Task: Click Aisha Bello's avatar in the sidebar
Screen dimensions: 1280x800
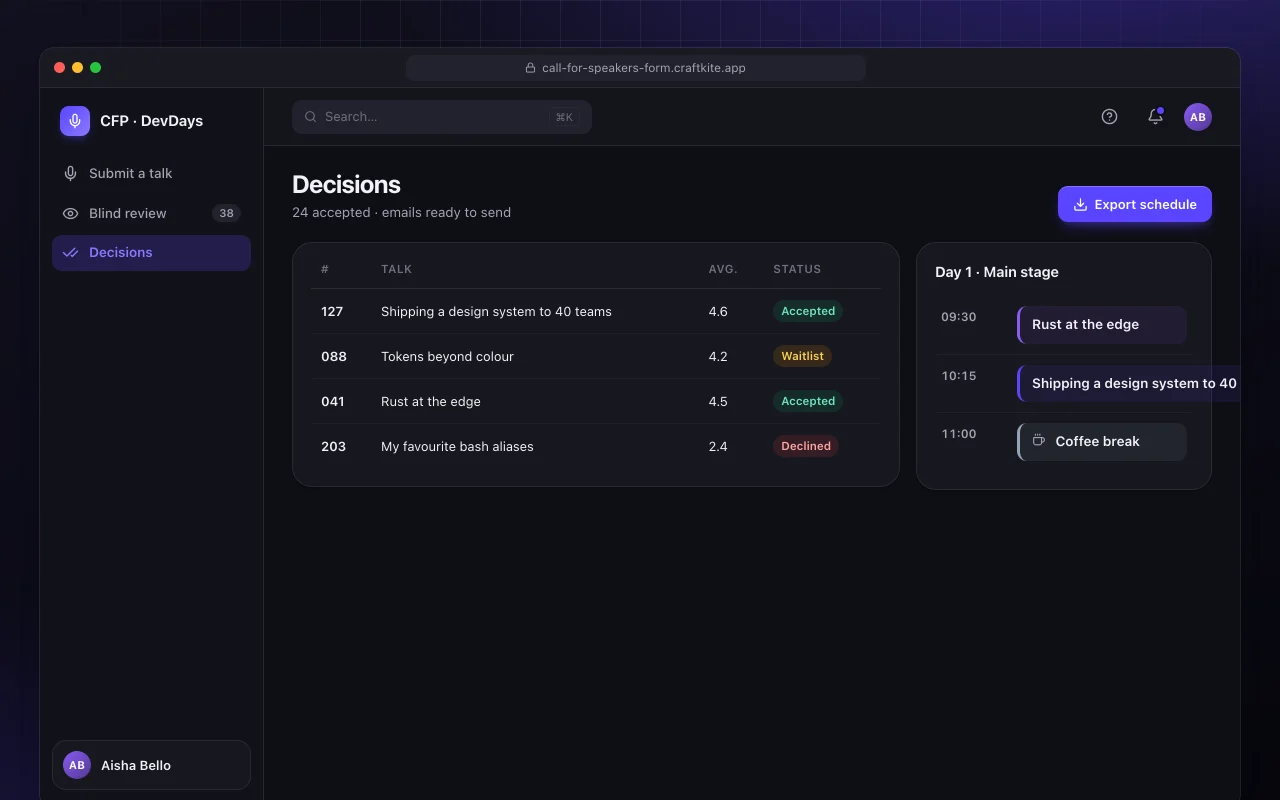Action: click(x=77, y=765)
